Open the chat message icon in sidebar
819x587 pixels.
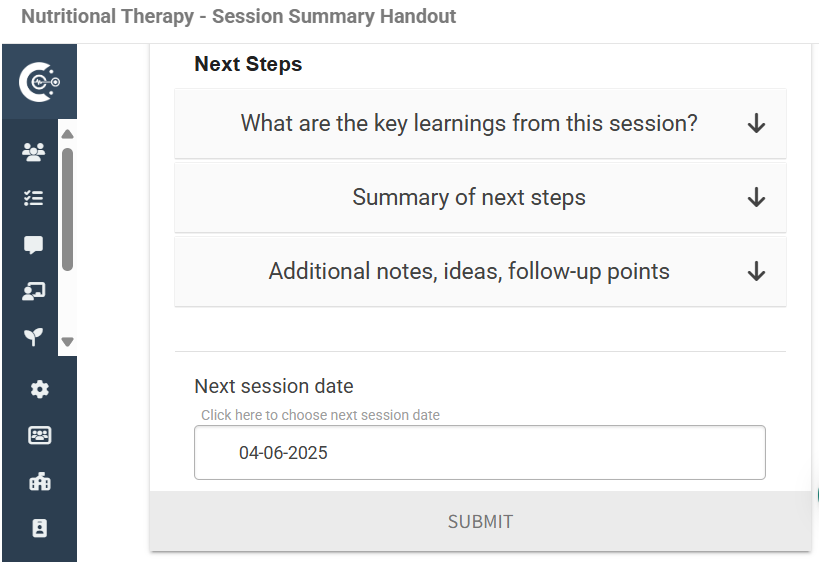point(34,245)
